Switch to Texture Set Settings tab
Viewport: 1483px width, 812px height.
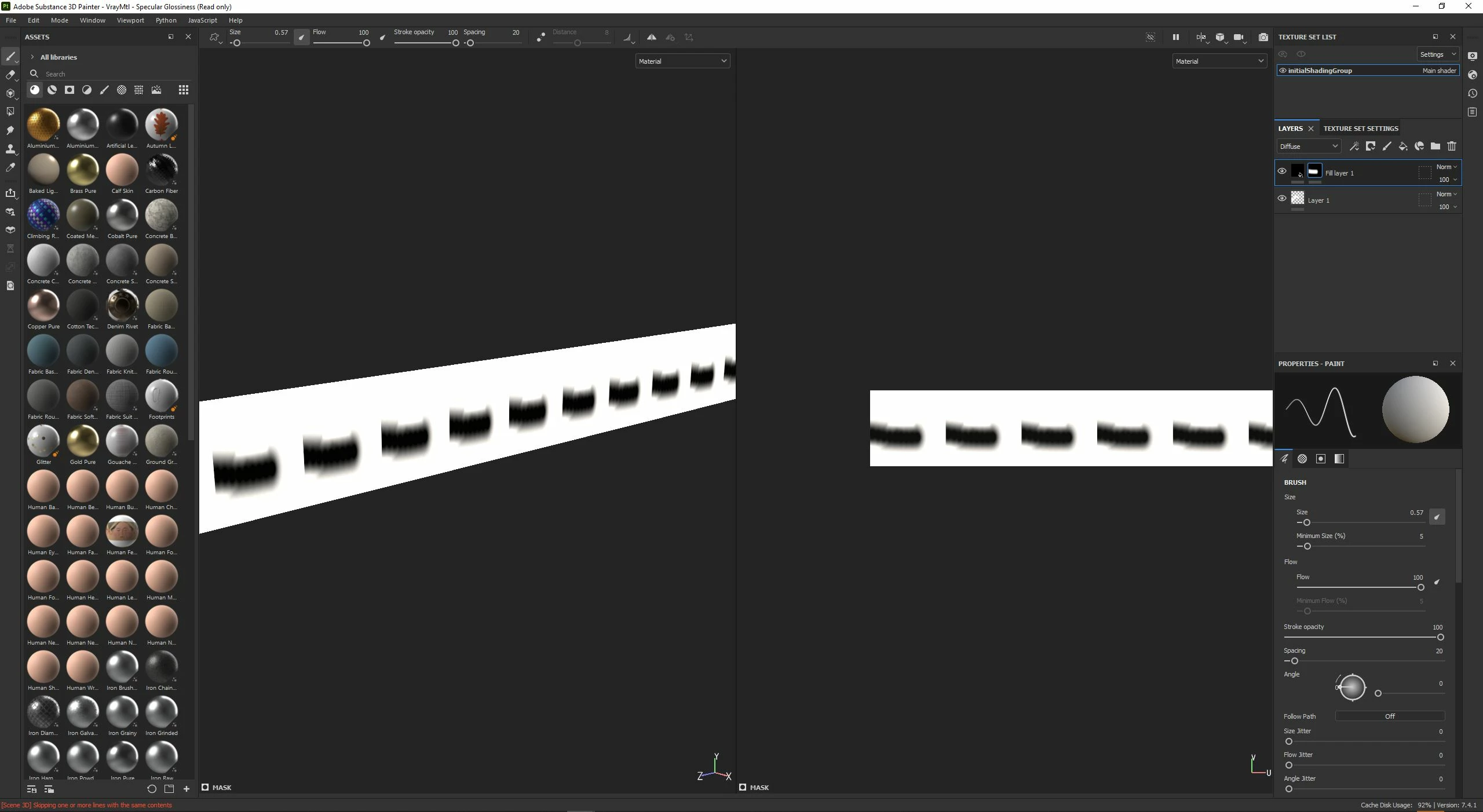(x=1360, y=129)
